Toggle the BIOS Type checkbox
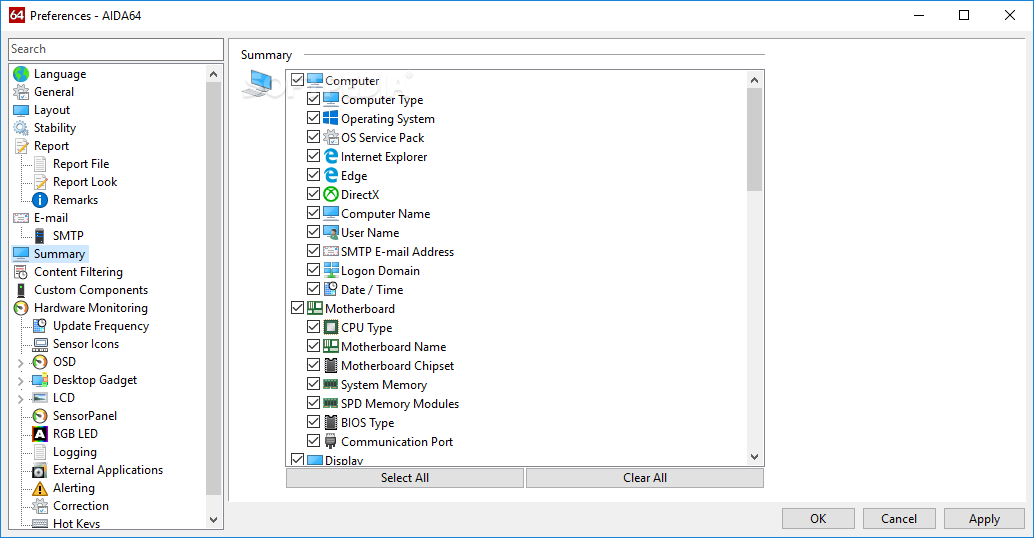The width and height of the screenshot is (1034, 538). 313,422
